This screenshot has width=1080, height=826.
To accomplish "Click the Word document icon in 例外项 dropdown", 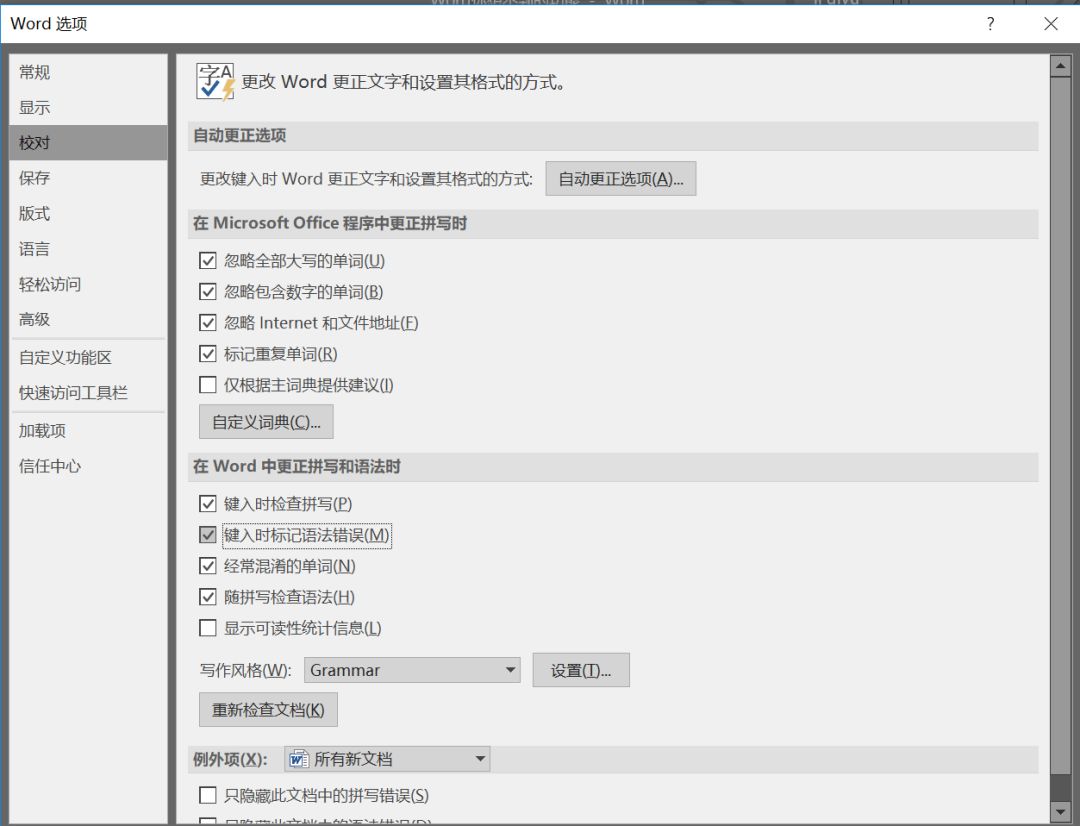I will (298, 759).
